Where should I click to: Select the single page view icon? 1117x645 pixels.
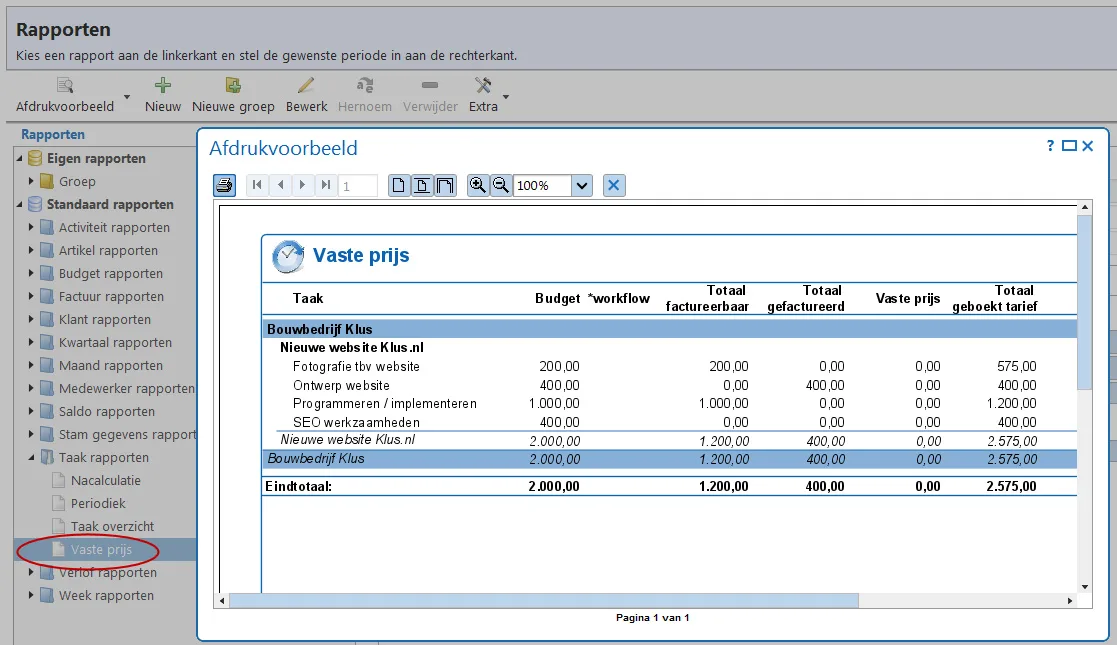coord(399,185)
